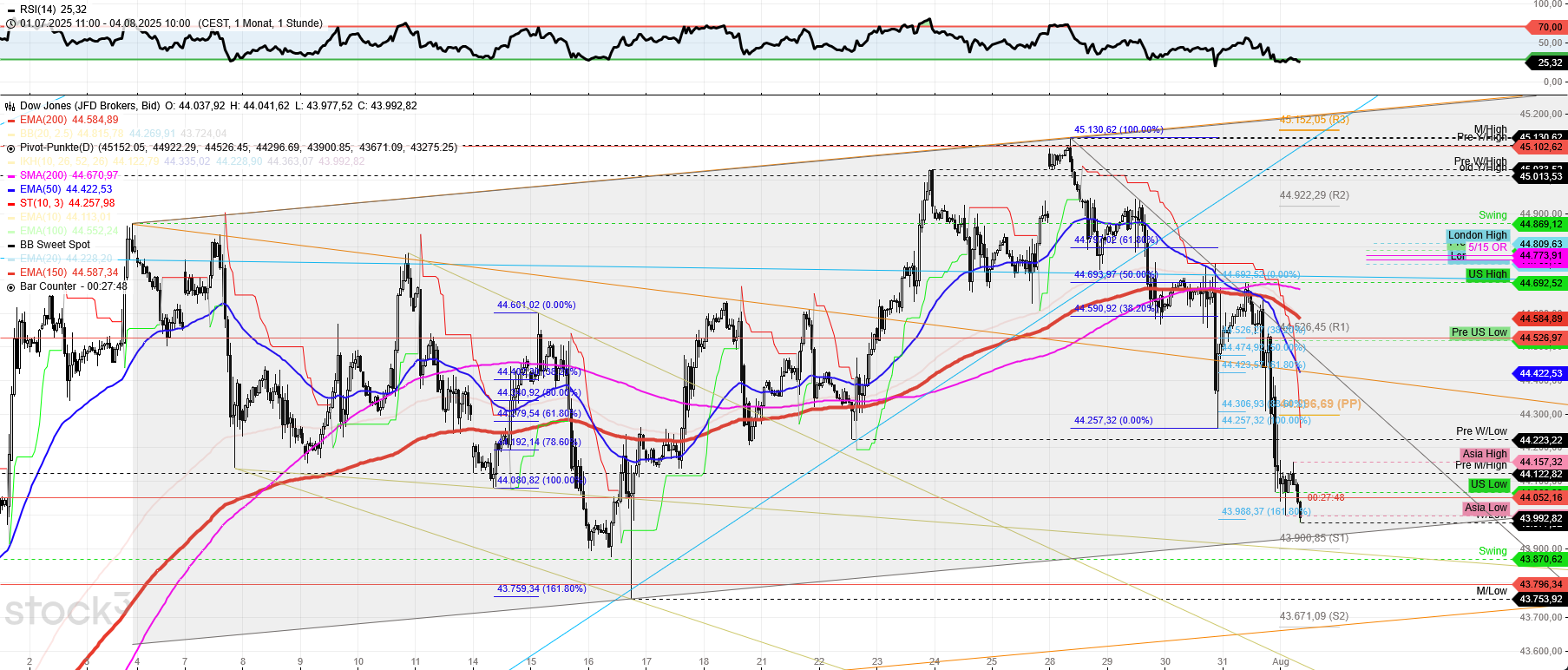The height and width of the screenshot is (670, 1568).
Task: Select the BB Sweet Spot legend entry
Action: click(x=55, y=245)
